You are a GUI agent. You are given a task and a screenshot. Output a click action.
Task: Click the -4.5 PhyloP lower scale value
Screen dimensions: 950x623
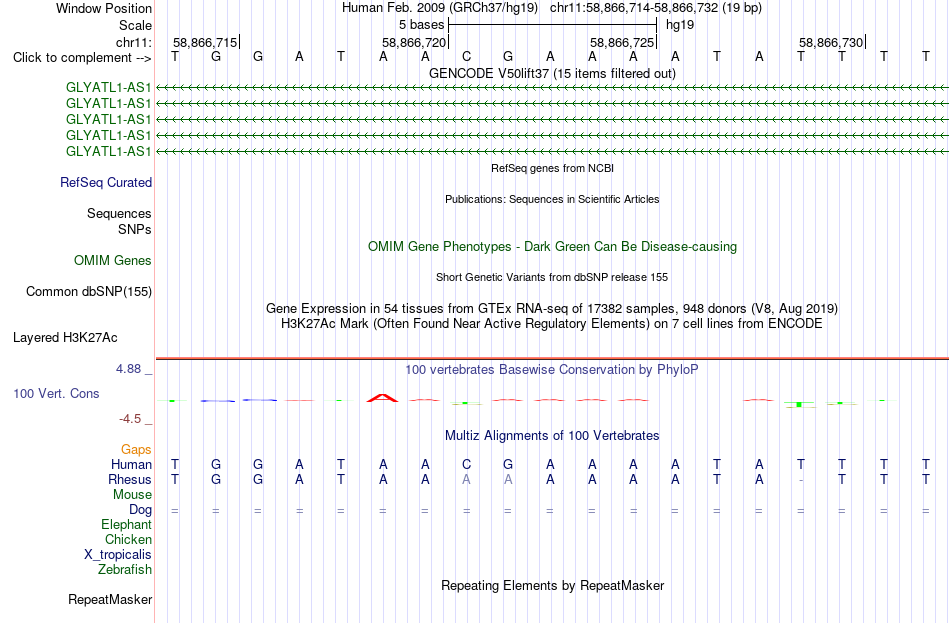click(x=130, y=419)
